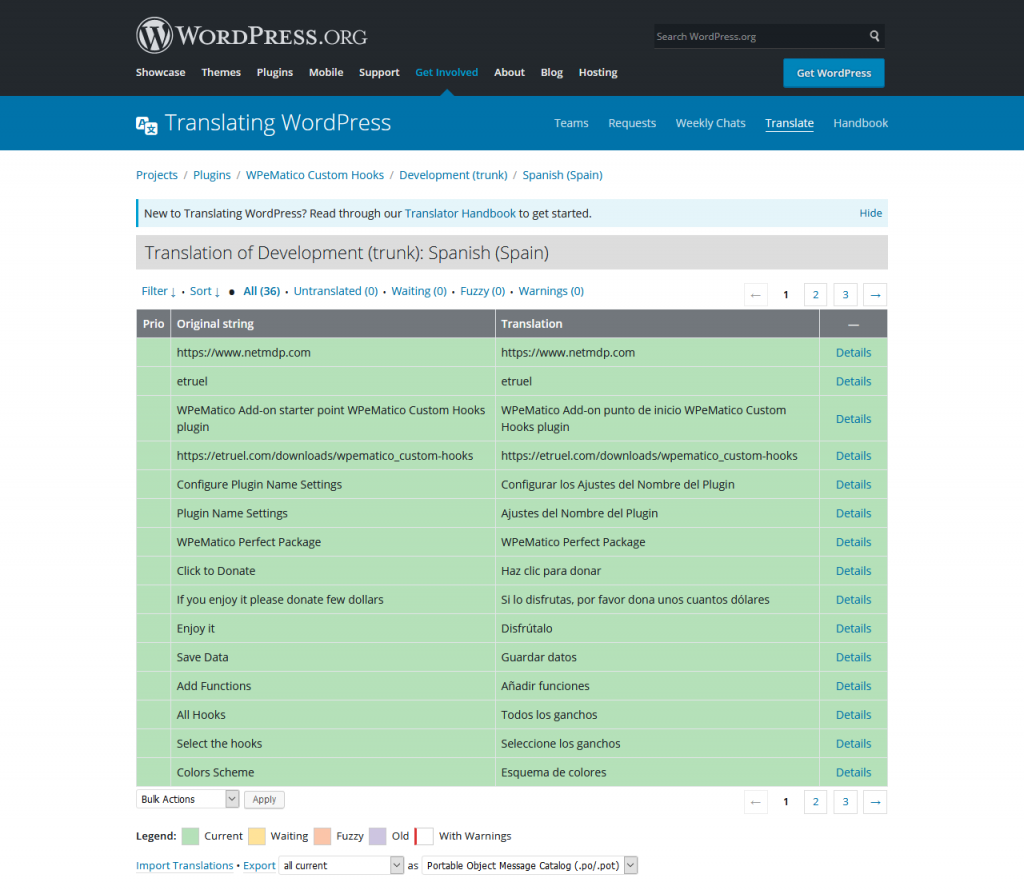
Task: Click the search magnifier icon
Action: coord(874,36)
